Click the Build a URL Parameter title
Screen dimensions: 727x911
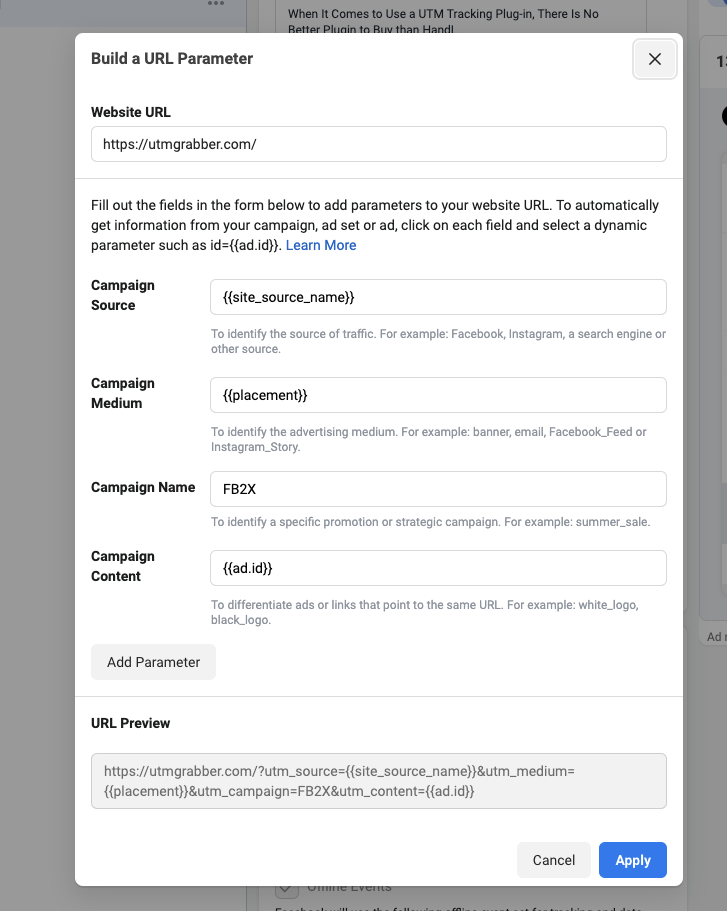coord(172,59)
